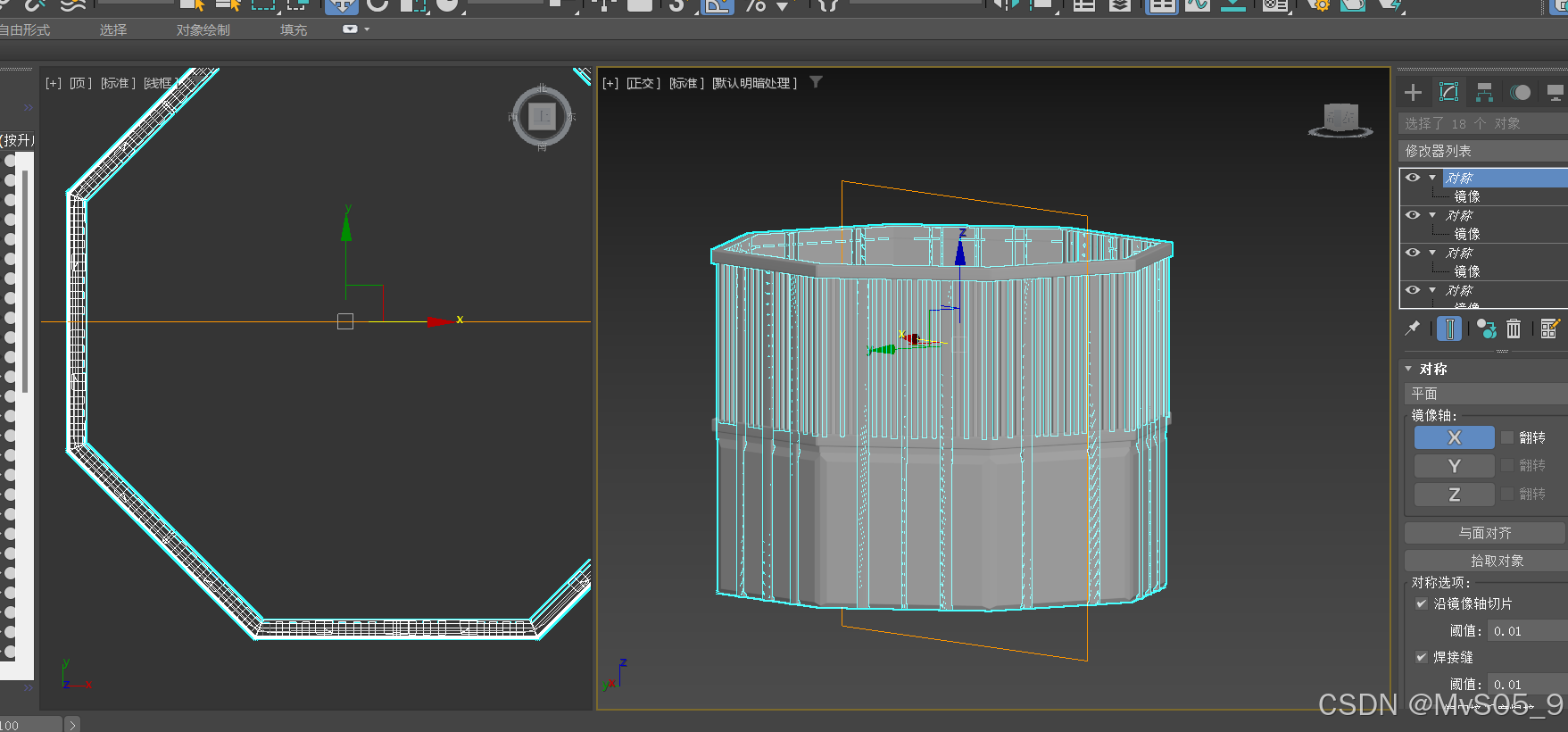Open the Hierarchy panel icon
Viewport: 1568px width, 732px height.
[x=1484, y=93]
